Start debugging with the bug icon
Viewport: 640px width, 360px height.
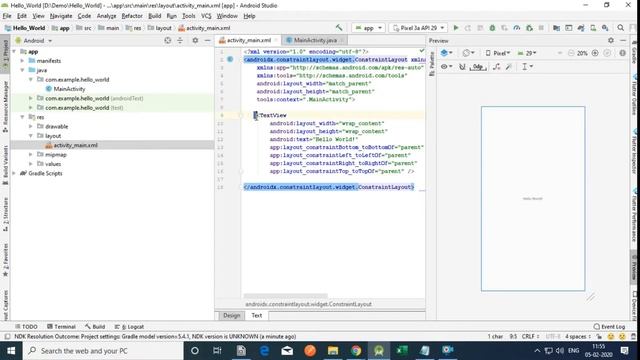(x=492, y=28)
